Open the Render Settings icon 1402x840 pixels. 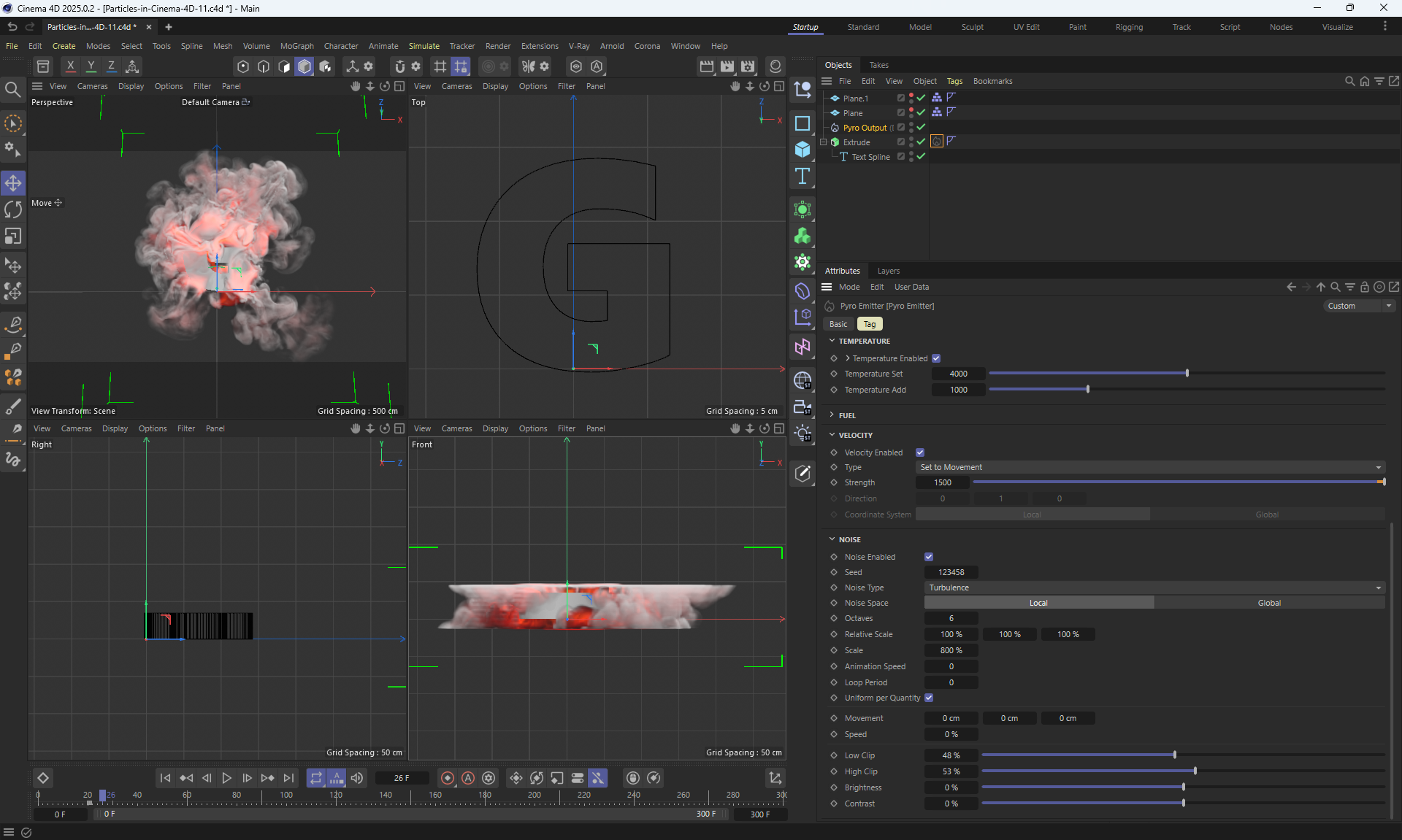tap(748, 66)
